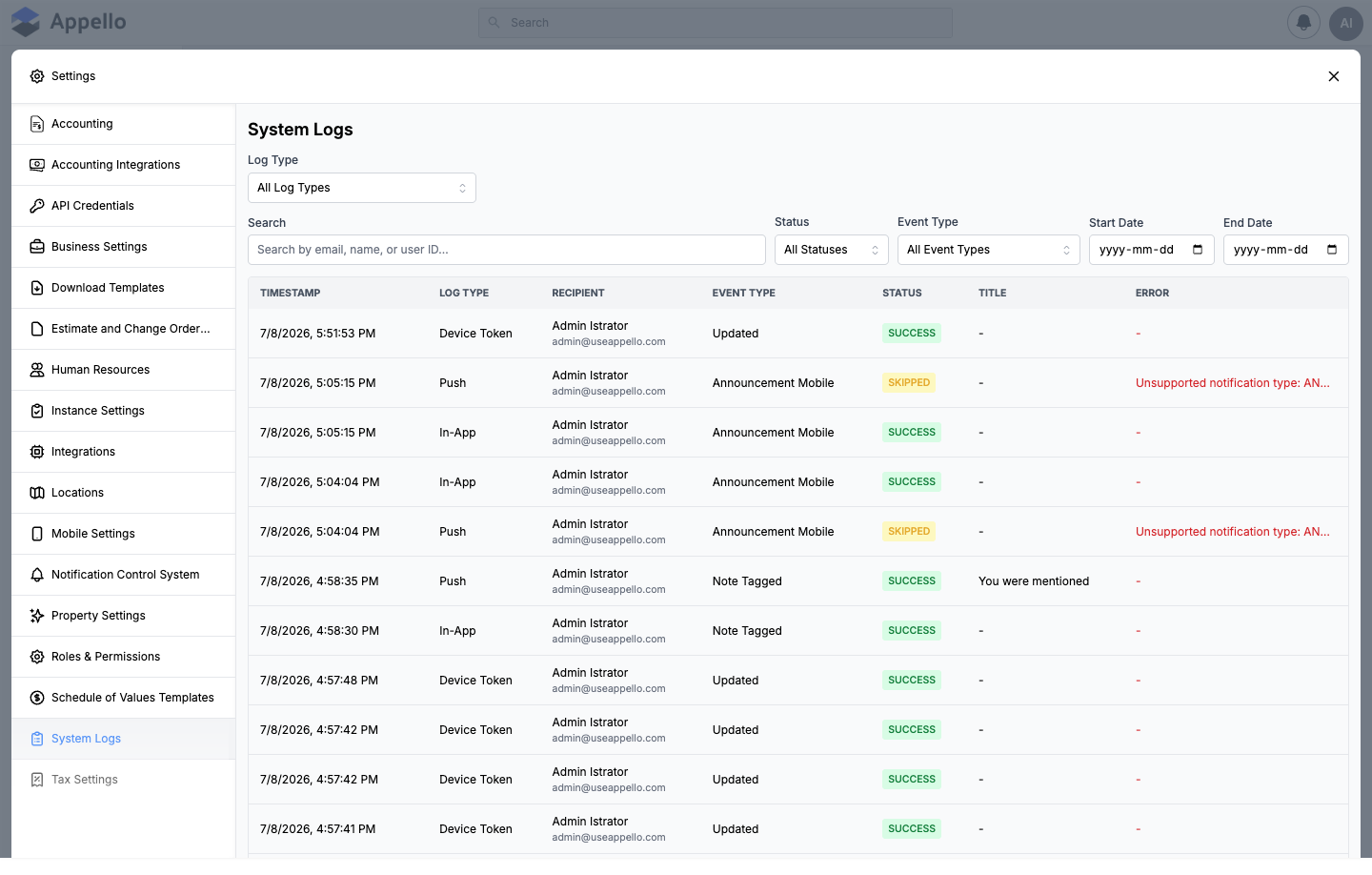
Task: Select Integrations in the sidebar
Action: click(124, 452)
